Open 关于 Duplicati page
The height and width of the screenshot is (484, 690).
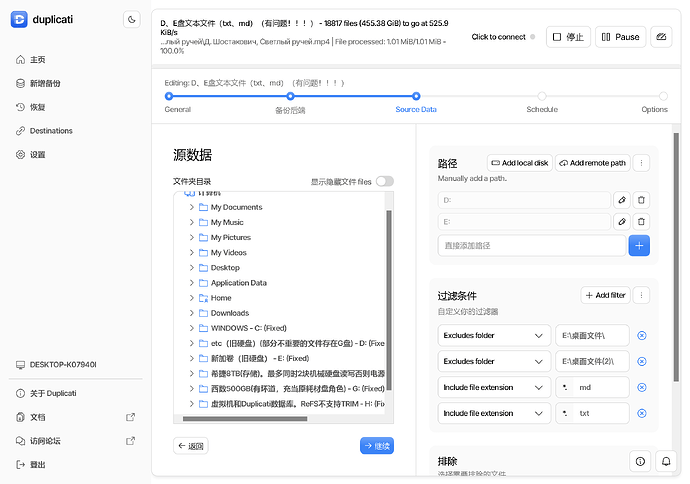(x=46, y=393)
